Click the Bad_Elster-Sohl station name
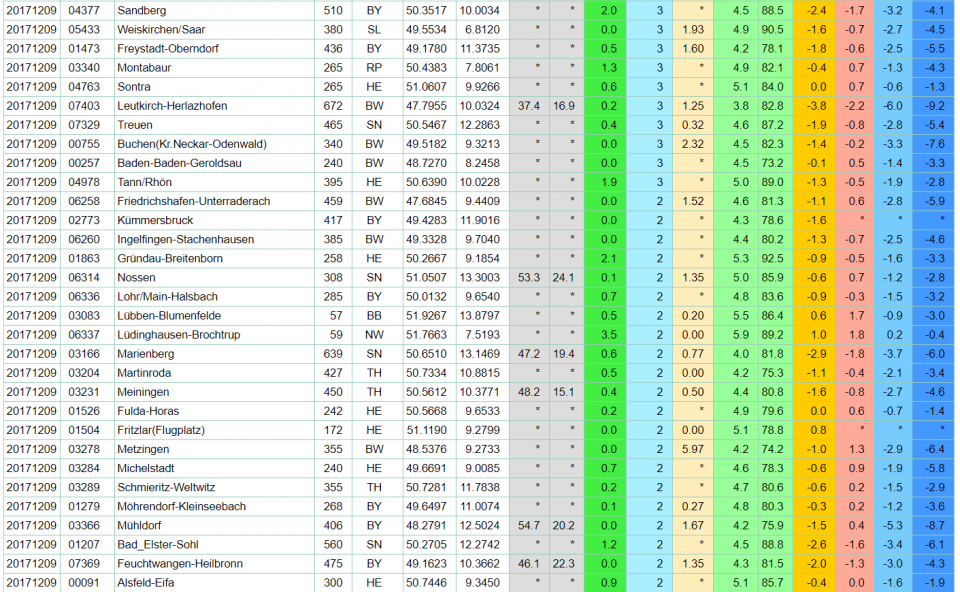The height and width of the screenshot is (592, 960). 158,544
